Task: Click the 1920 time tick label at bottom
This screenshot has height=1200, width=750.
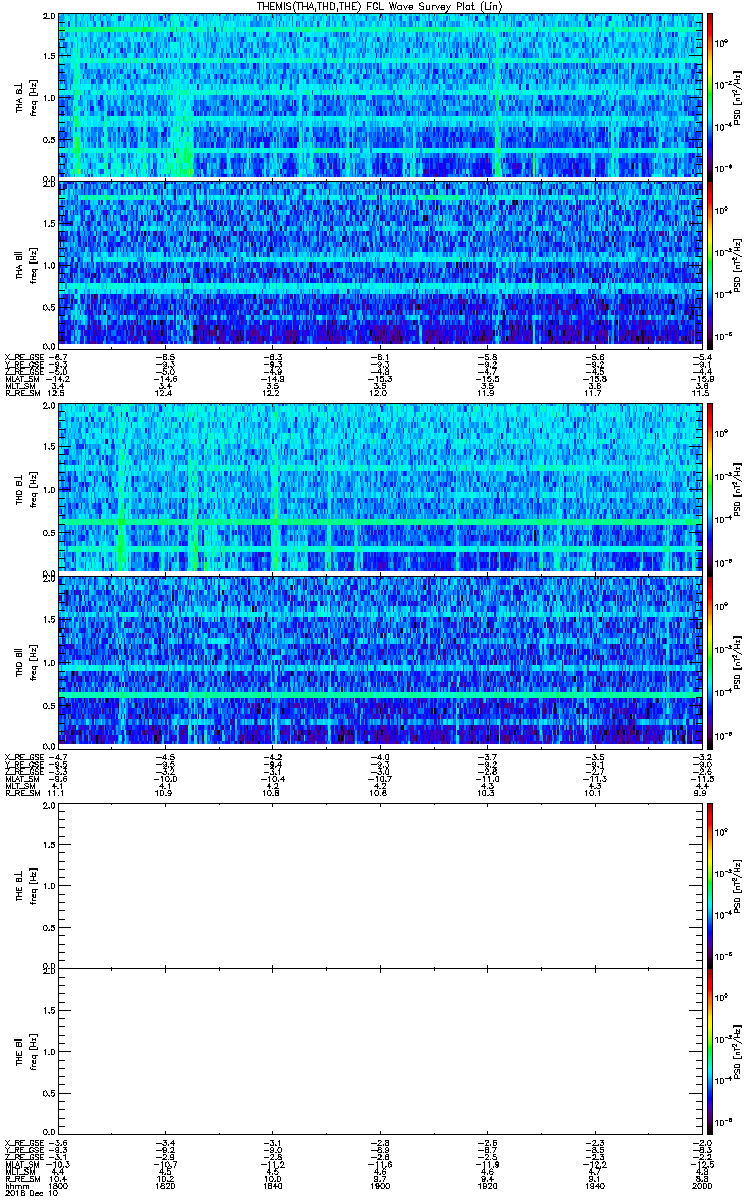Action: [x=488, y=1185]
